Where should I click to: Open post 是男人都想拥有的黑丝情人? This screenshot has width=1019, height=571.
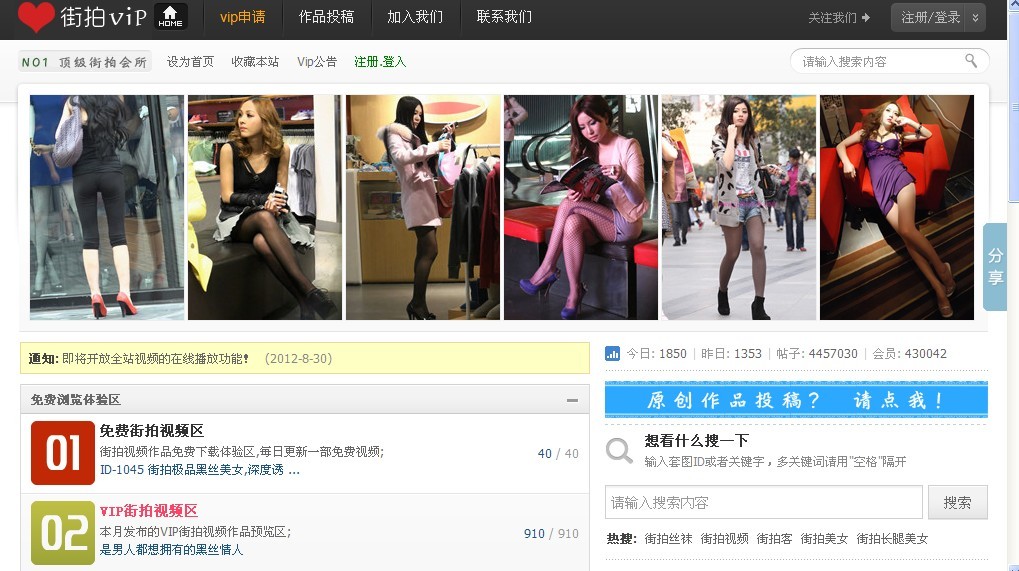pos(172,550)
